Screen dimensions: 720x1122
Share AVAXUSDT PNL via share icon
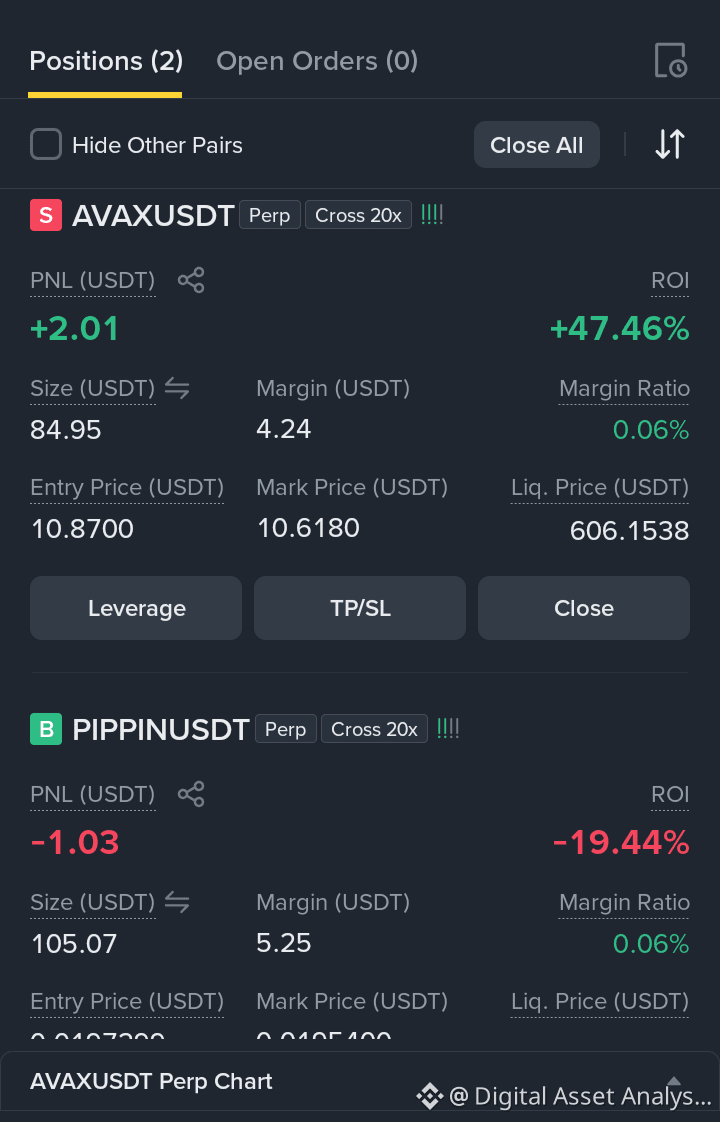tap(191, 280)
